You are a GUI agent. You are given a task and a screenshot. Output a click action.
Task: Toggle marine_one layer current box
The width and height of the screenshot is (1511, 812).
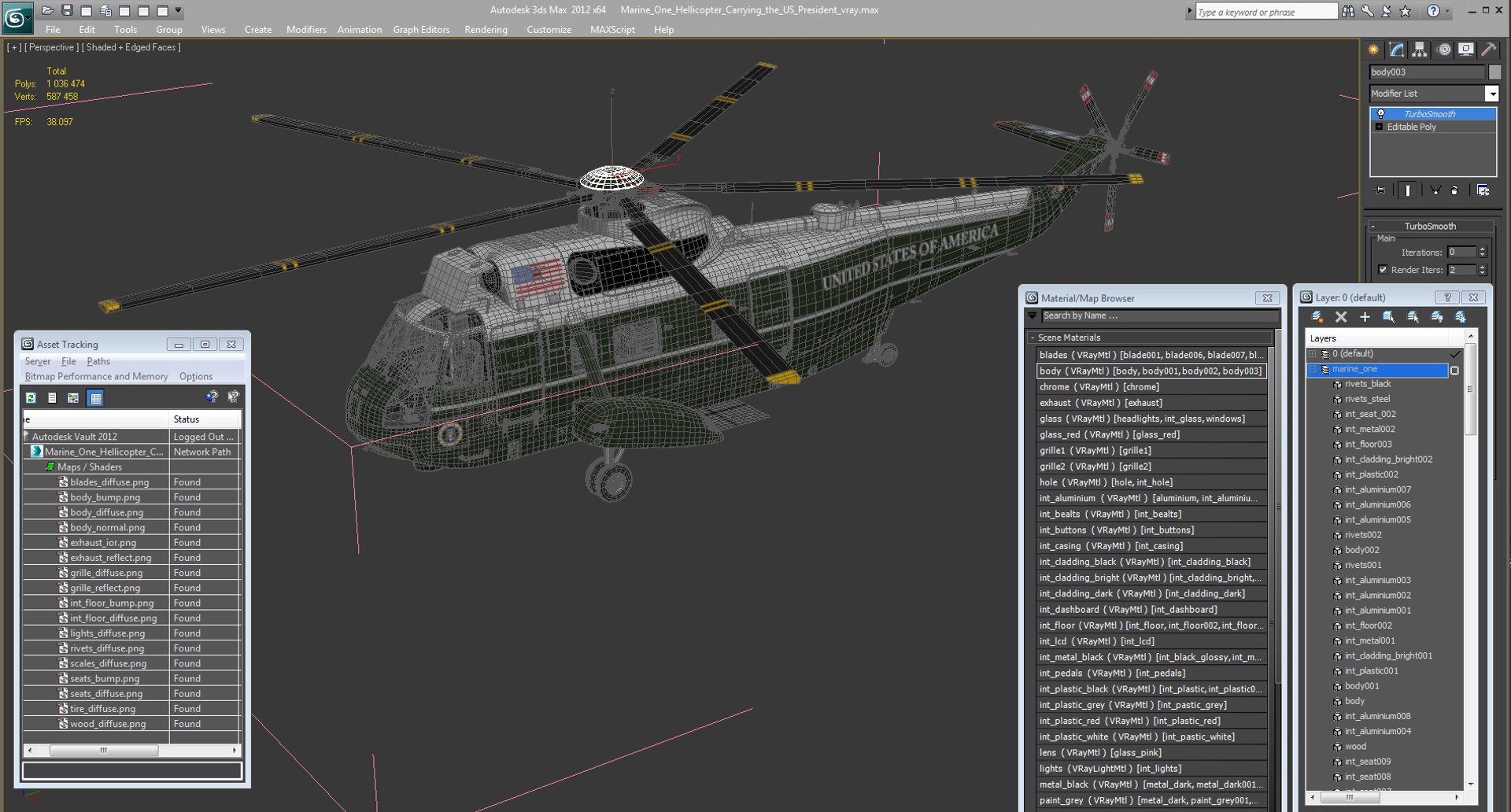click(x=1454, y=370)
